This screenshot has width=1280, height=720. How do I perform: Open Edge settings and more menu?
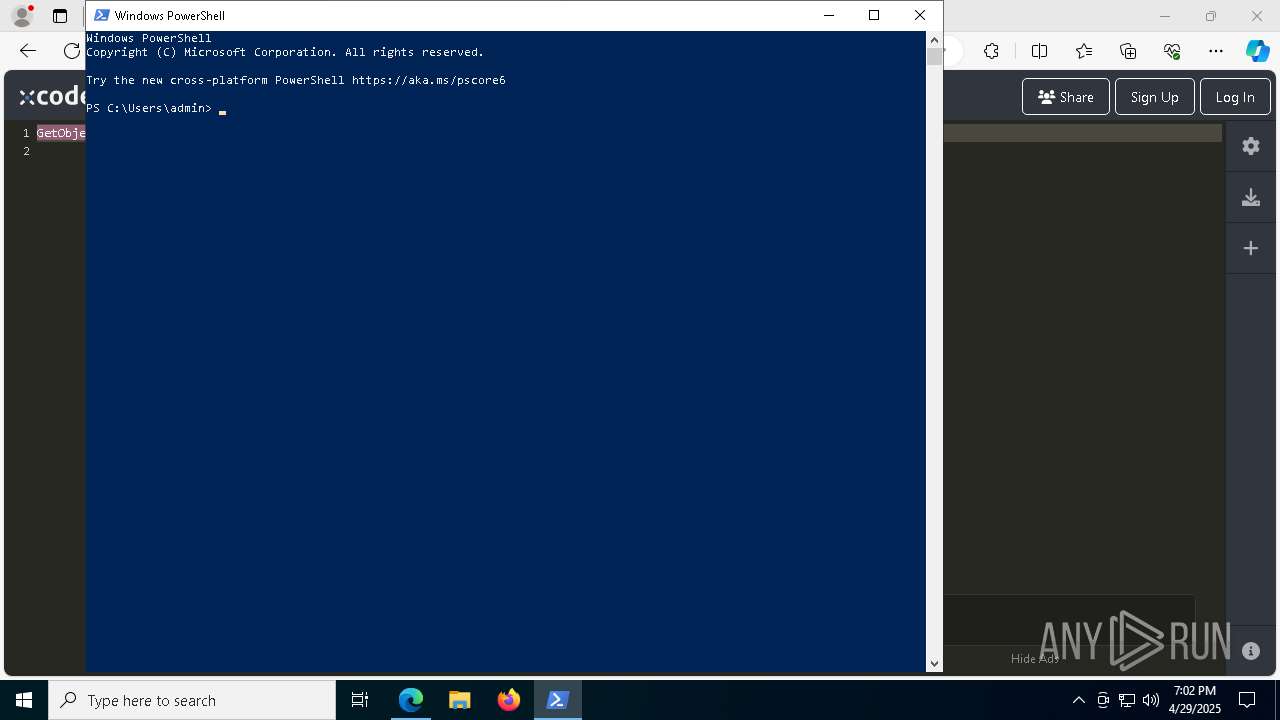click(x=1216, y=51)
